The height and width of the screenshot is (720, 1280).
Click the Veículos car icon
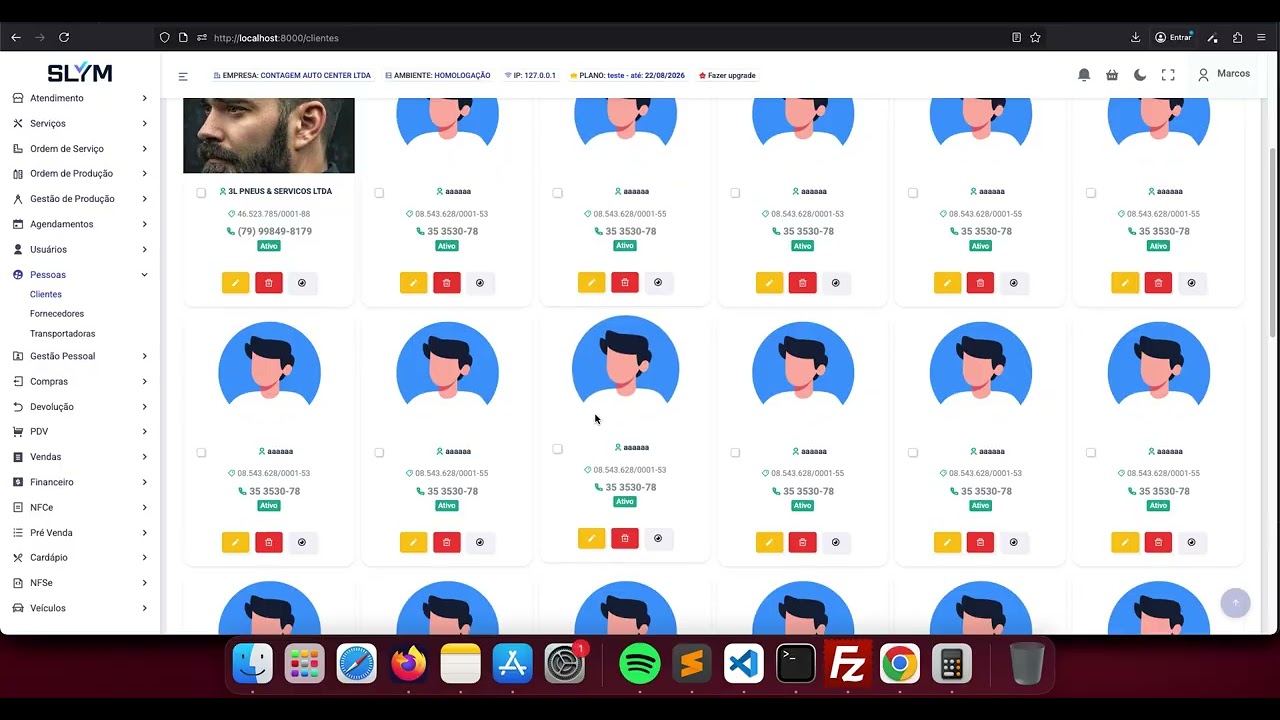click(x=18, y=608)
